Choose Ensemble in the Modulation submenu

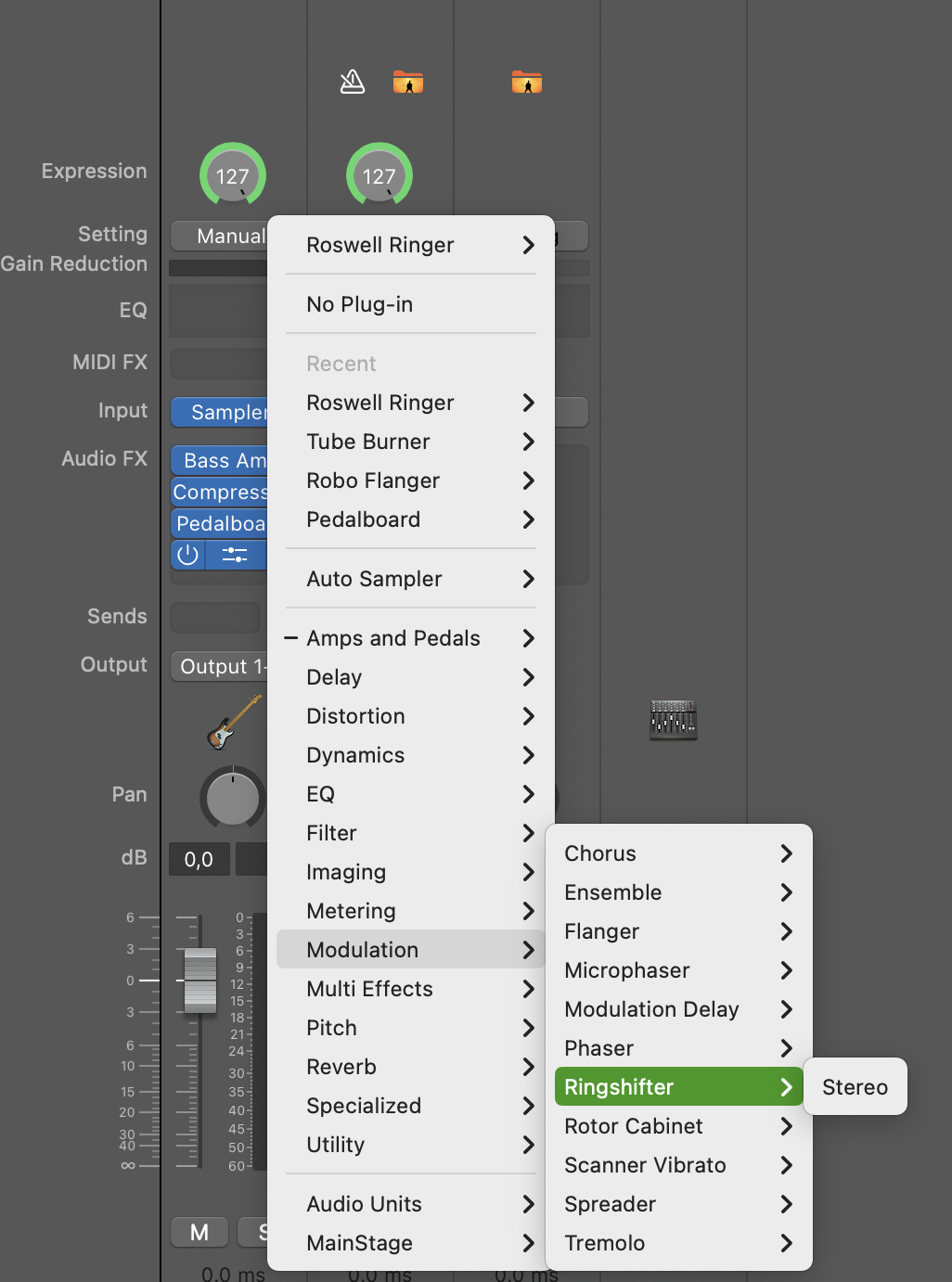tap(679, 892)
